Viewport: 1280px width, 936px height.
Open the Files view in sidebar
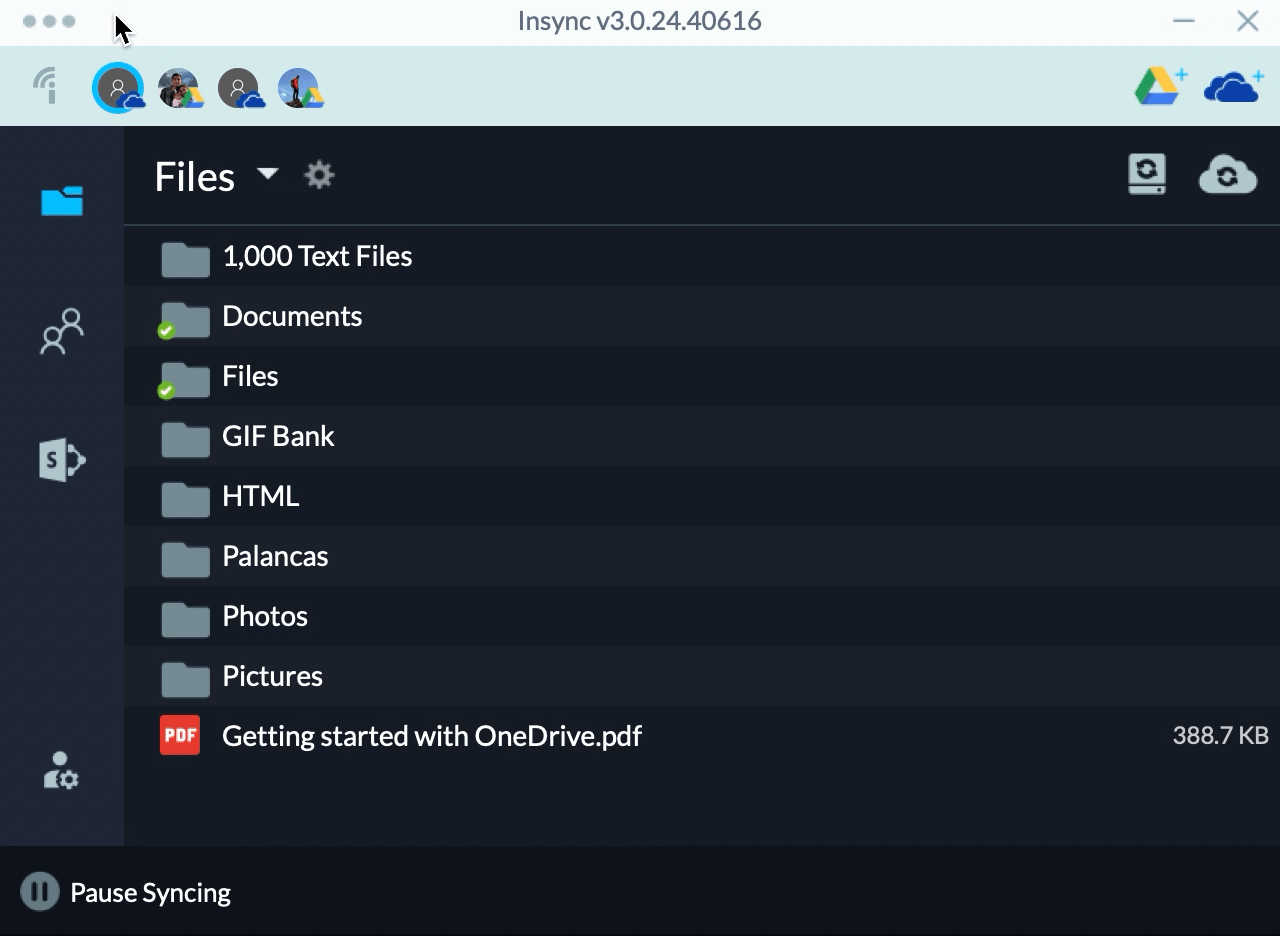62,201
